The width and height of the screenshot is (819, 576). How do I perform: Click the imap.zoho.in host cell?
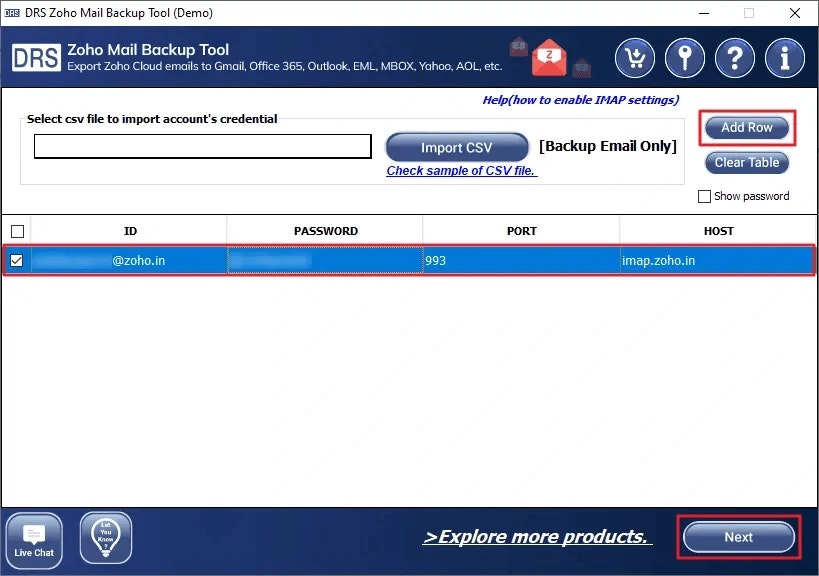(x=717, y=260)
